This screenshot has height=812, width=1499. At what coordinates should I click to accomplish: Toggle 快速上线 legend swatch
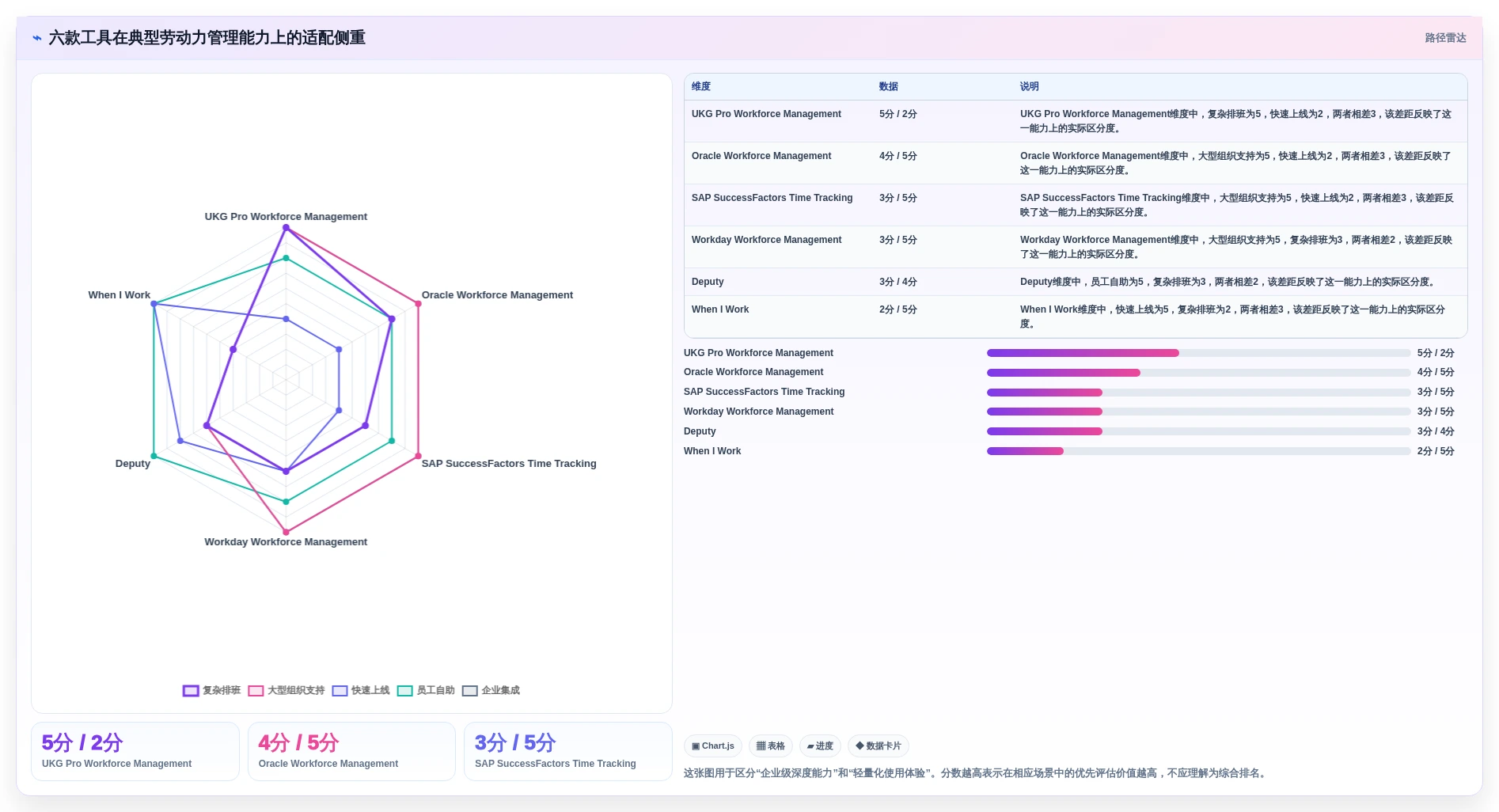tap(340, 691)
